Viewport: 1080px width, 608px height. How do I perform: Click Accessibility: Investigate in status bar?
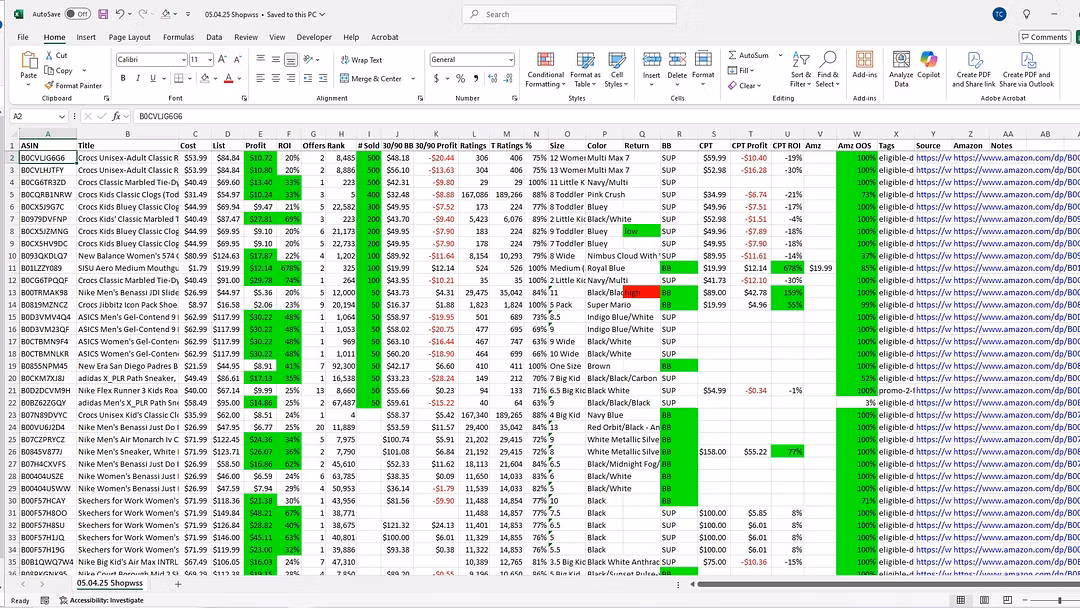tap(101, 600)
